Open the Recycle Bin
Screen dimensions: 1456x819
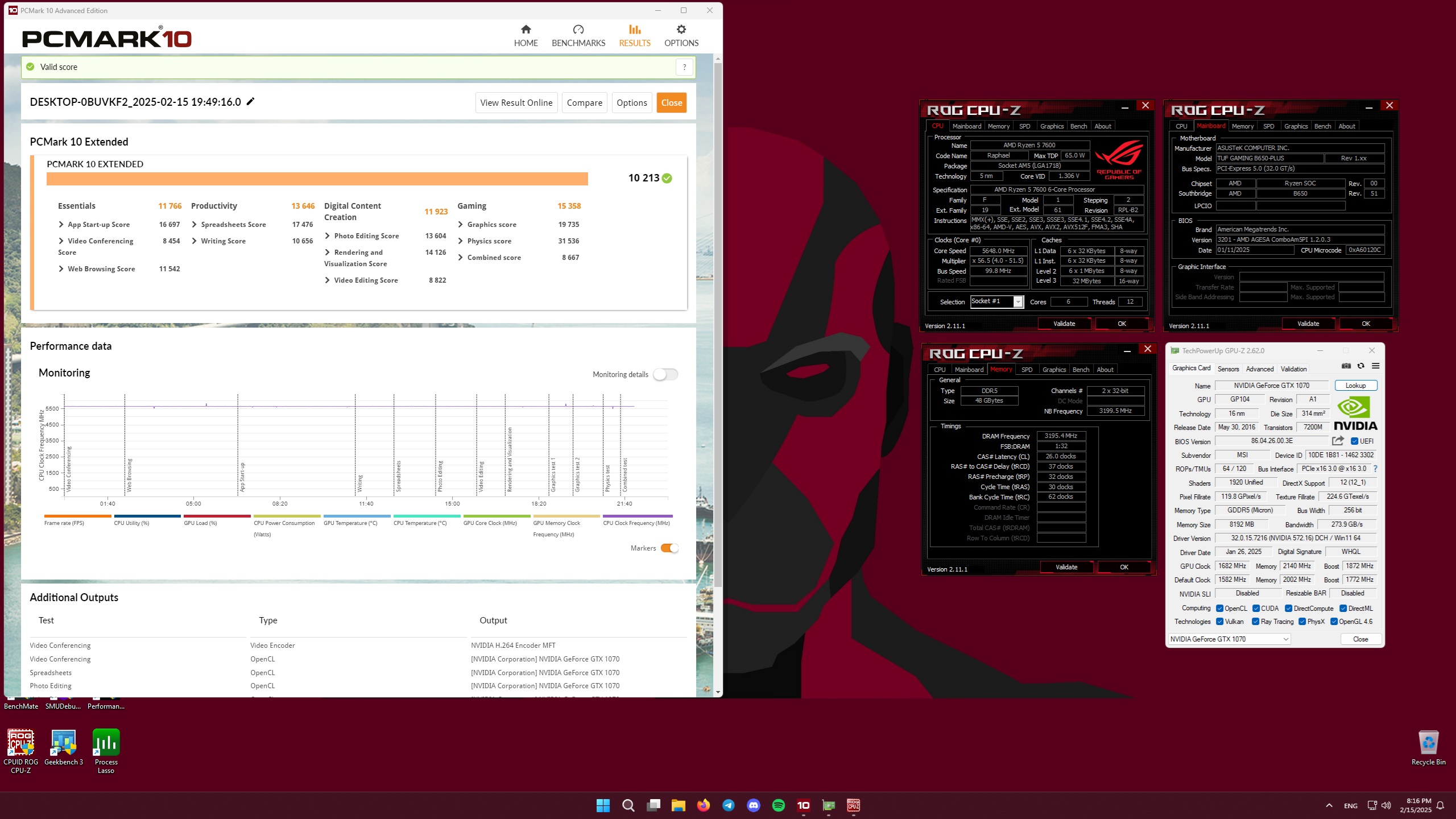(x=1428, y=748)
